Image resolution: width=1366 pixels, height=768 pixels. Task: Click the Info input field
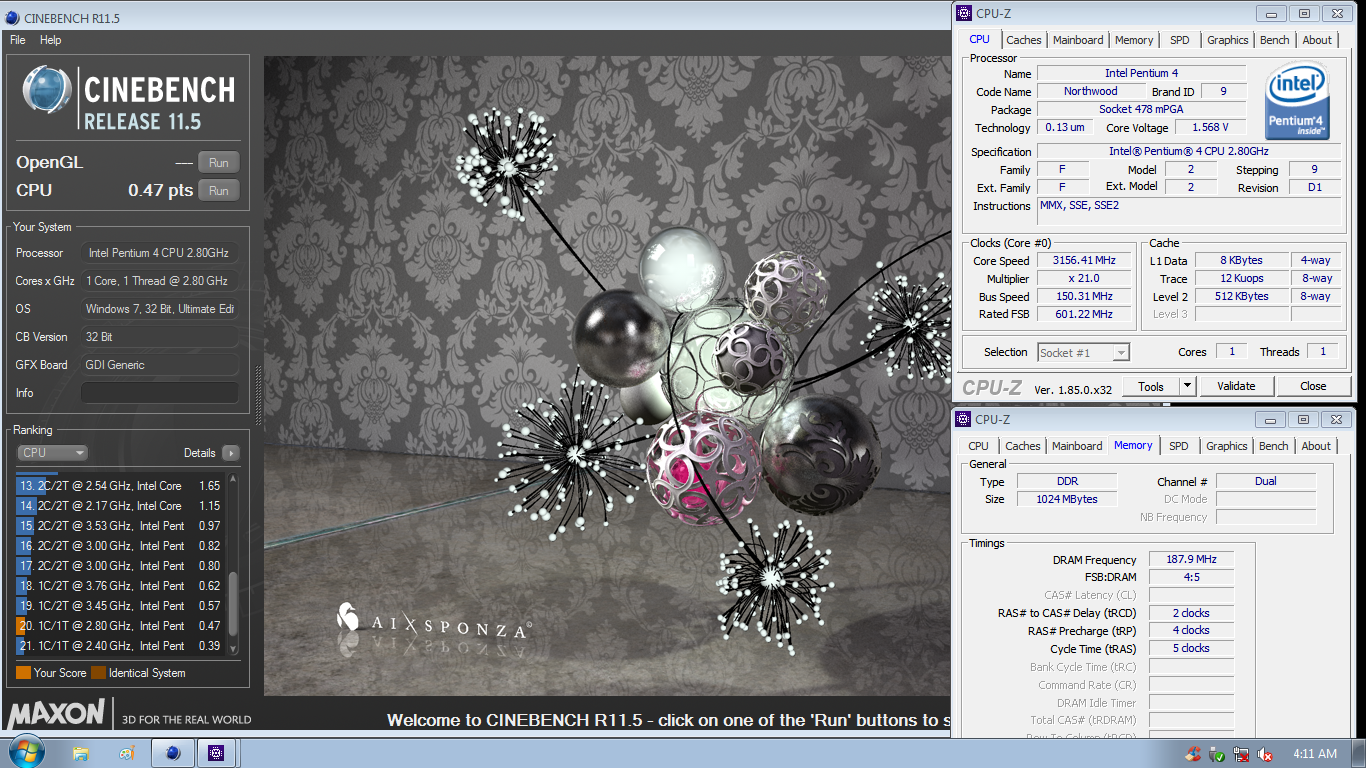pos(159,393)
